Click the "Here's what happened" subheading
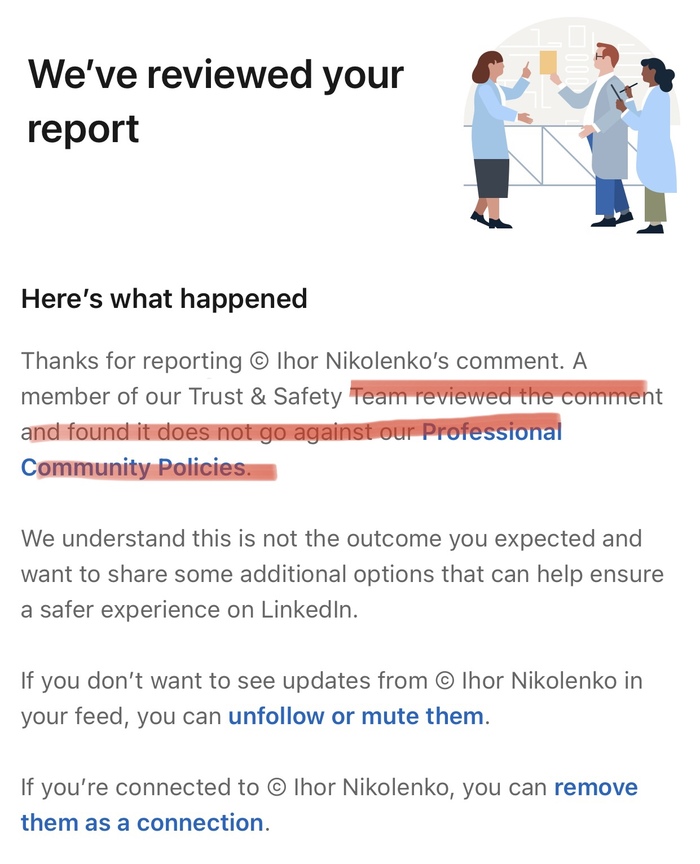Viewport: 700px width, 864px height. [164, 298]
